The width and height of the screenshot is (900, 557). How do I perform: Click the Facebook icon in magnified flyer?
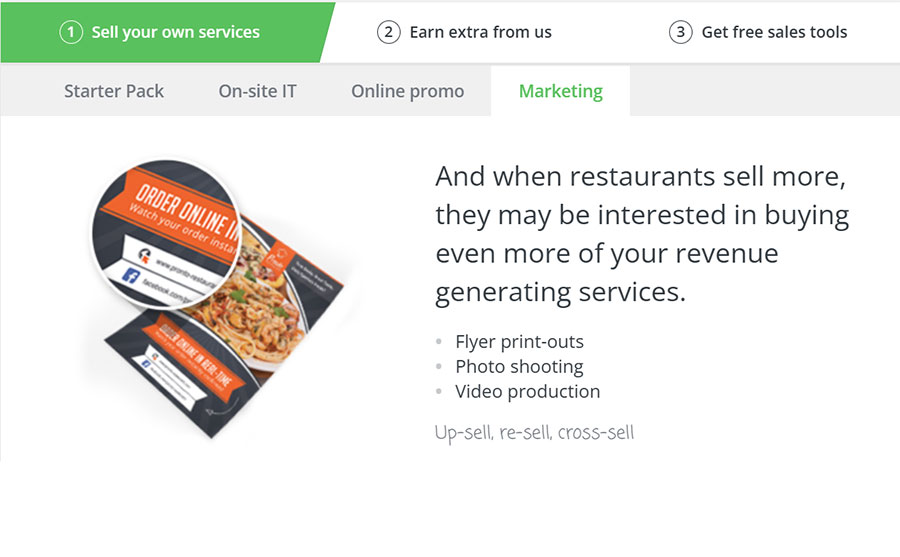(130, 276)
